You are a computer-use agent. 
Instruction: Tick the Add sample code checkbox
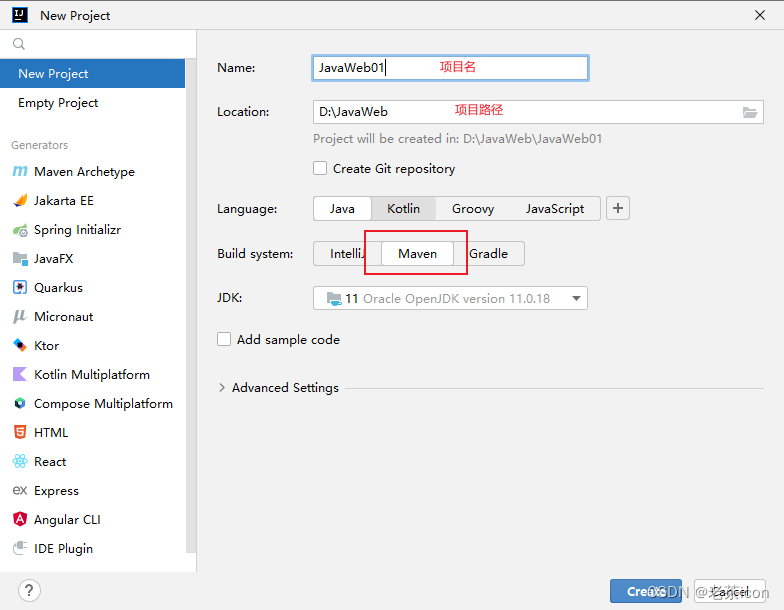click(224, 339)
